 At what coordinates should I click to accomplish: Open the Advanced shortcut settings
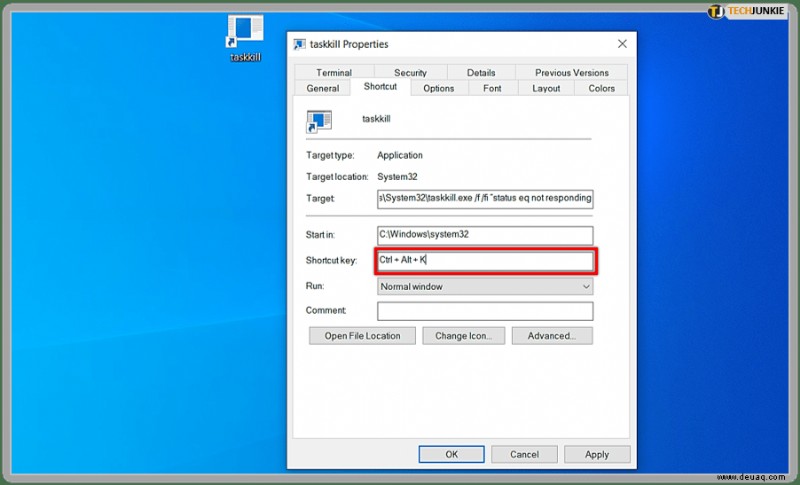pyautogui.click(x=552, y=336)
